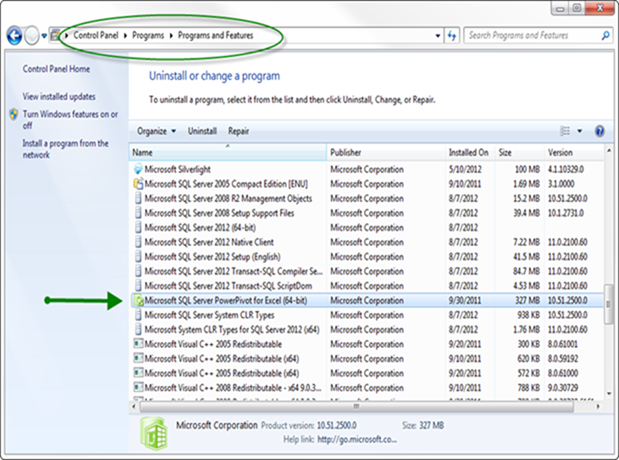
Task: Select Programs in the breadcrumb path
Action: click(148, 36)
